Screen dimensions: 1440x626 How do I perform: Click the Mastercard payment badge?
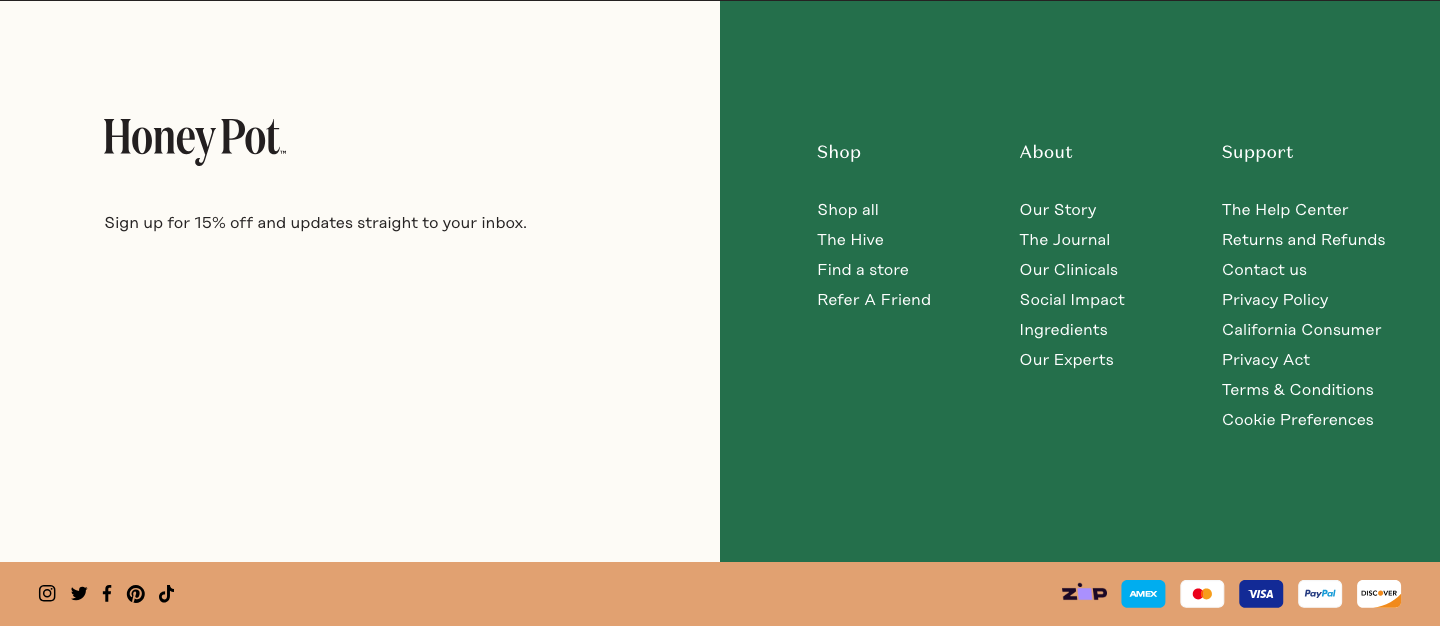point(1202,594)
